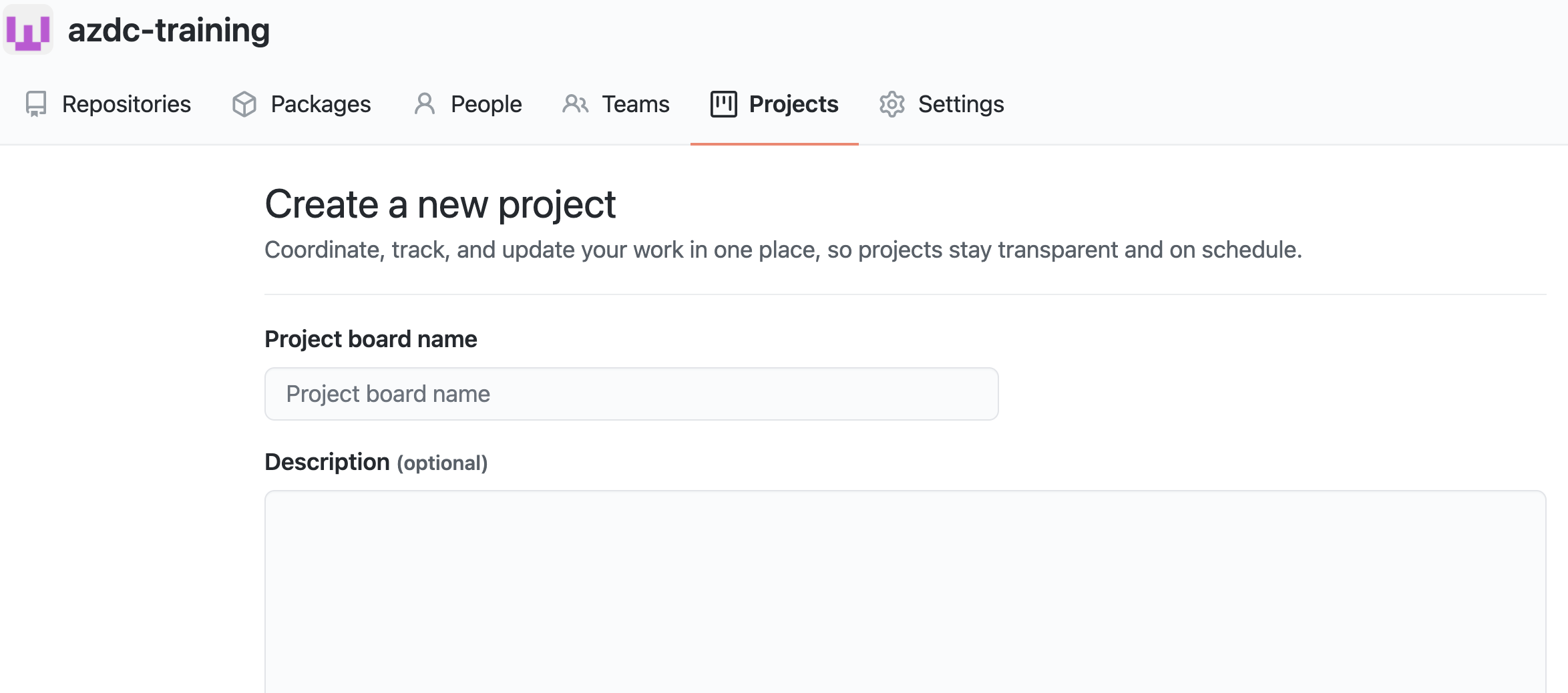Click the azdc-training organization name link
This screenshot has height=693, width=1568.
[x=169, y=29]
